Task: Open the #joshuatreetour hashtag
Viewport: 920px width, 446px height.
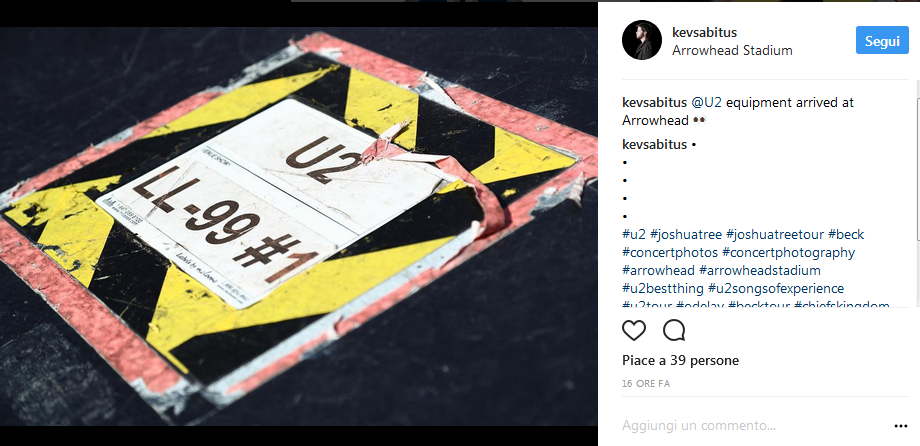Action: click(x=774, y=235)
